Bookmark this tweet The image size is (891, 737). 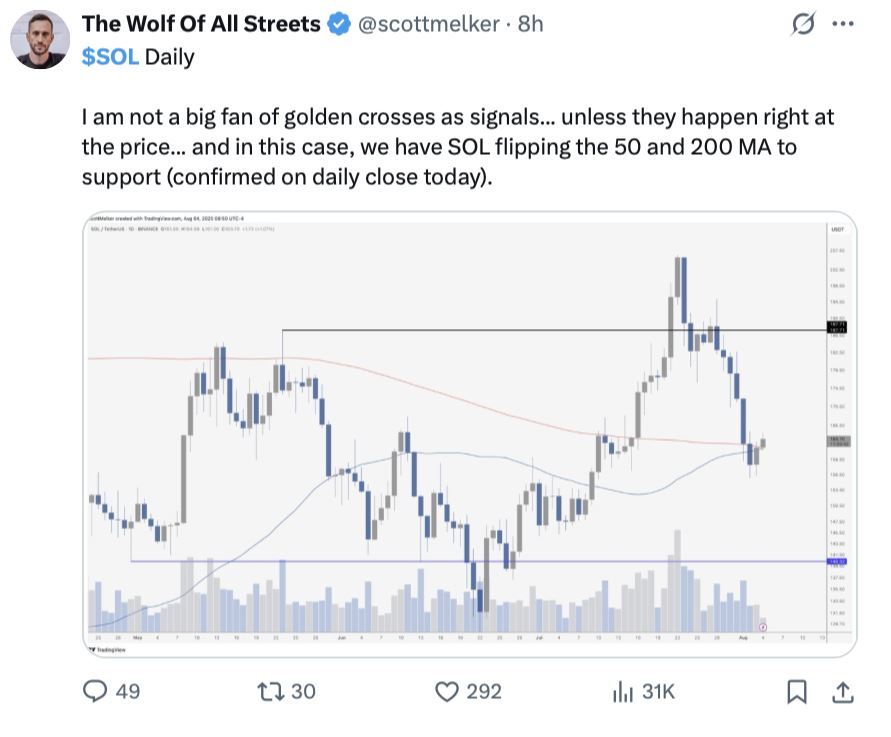click(x=797, y=691)
